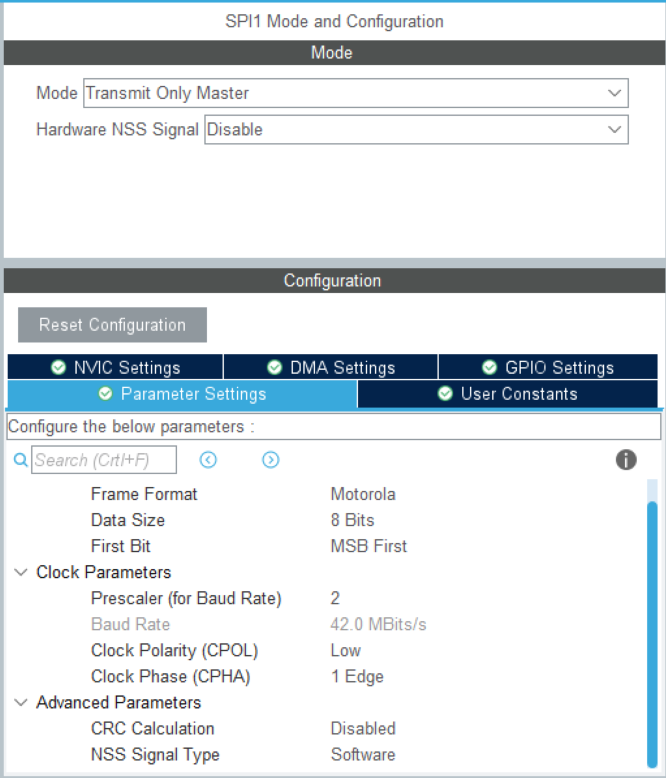Image resolution: width=666 pixels, height=778 pixels.
Task: Click the Clock Polarity value Low
Action: click(345, 650)
